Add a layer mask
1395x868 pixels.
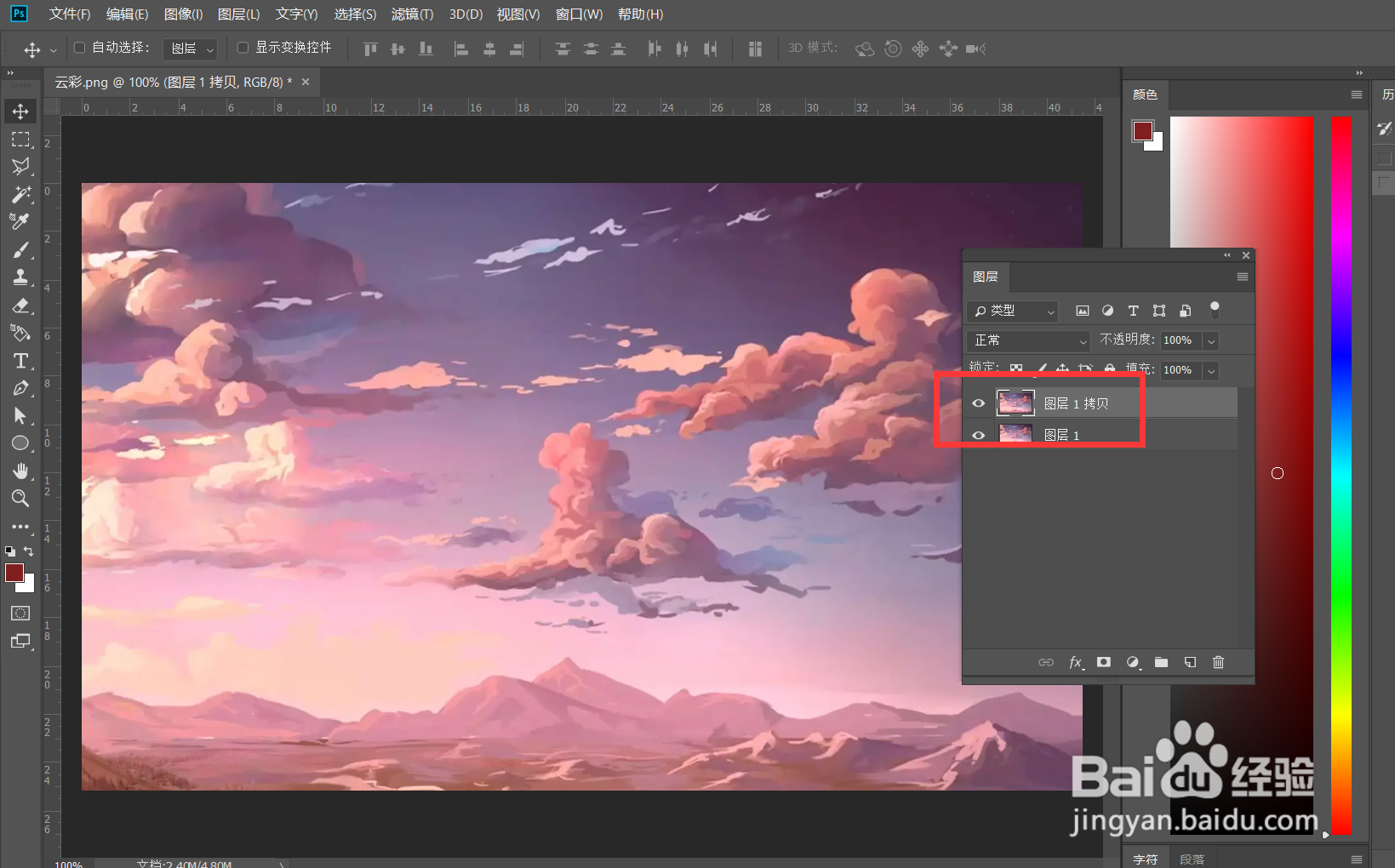coord(1104,662)
